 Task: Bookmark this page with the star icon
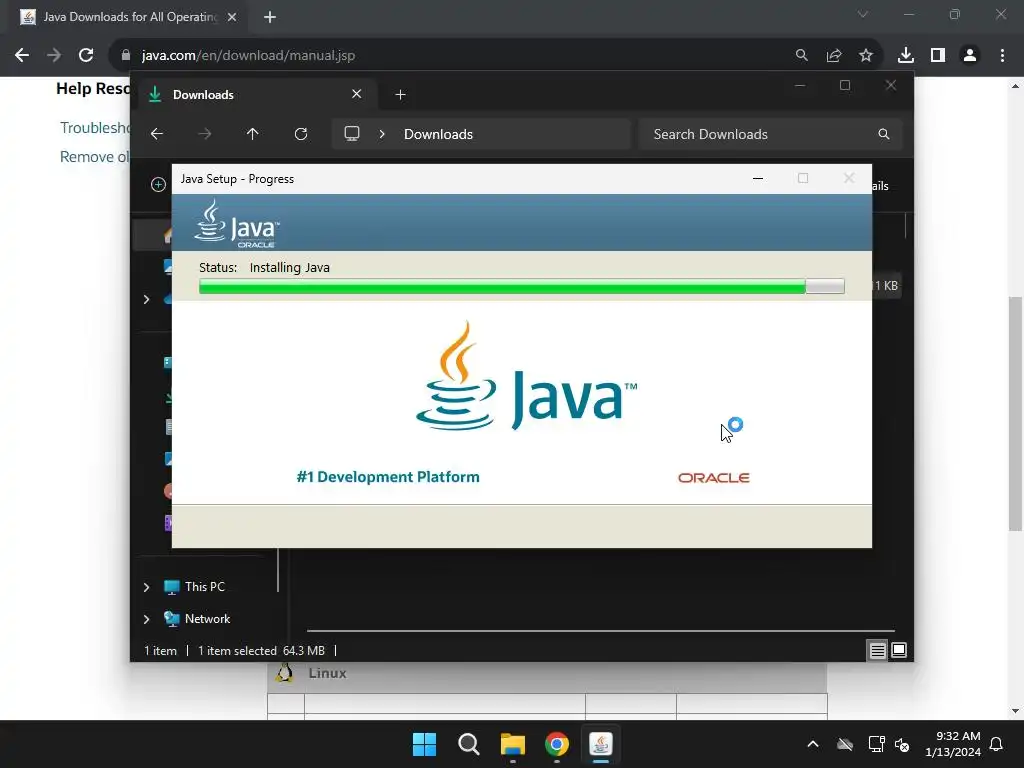pos(866,56)
